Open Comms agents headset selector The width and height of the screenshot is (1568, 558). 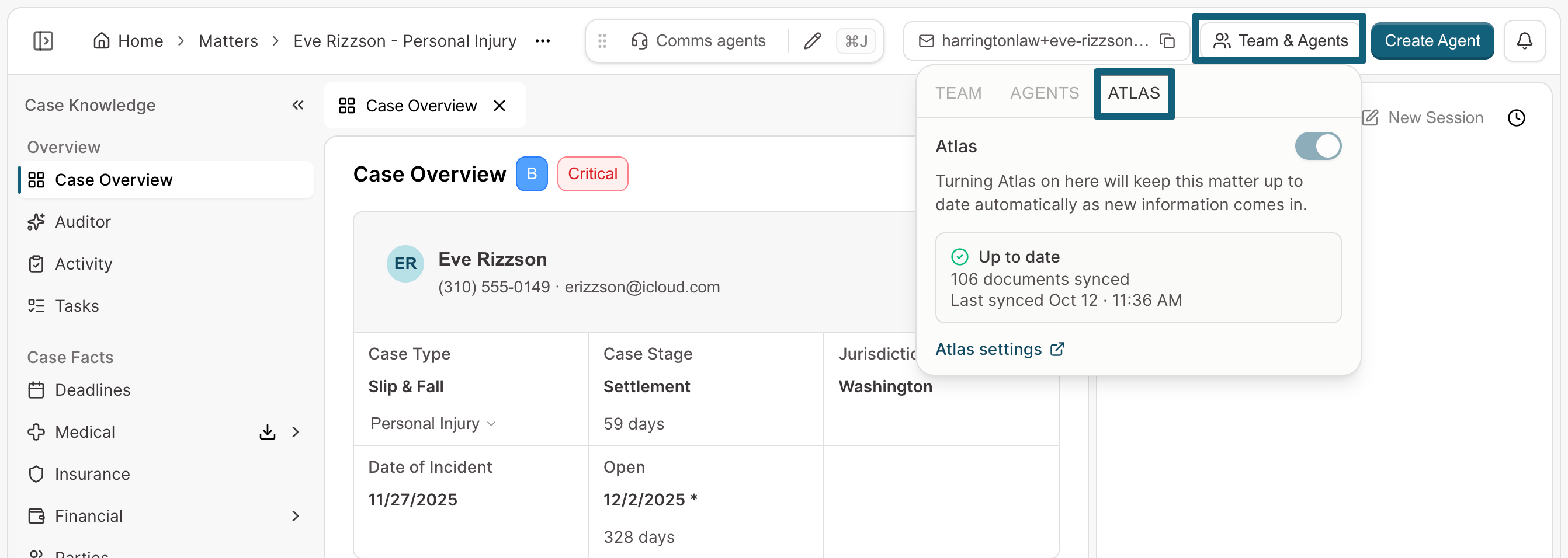[698, 41]
